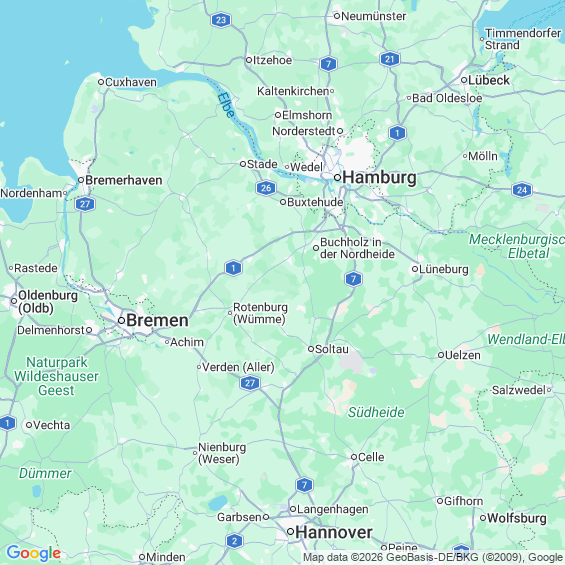Click the Hamburg city marker circle
The width and height of the screenshot is (565, 565).
click(337, 177)
